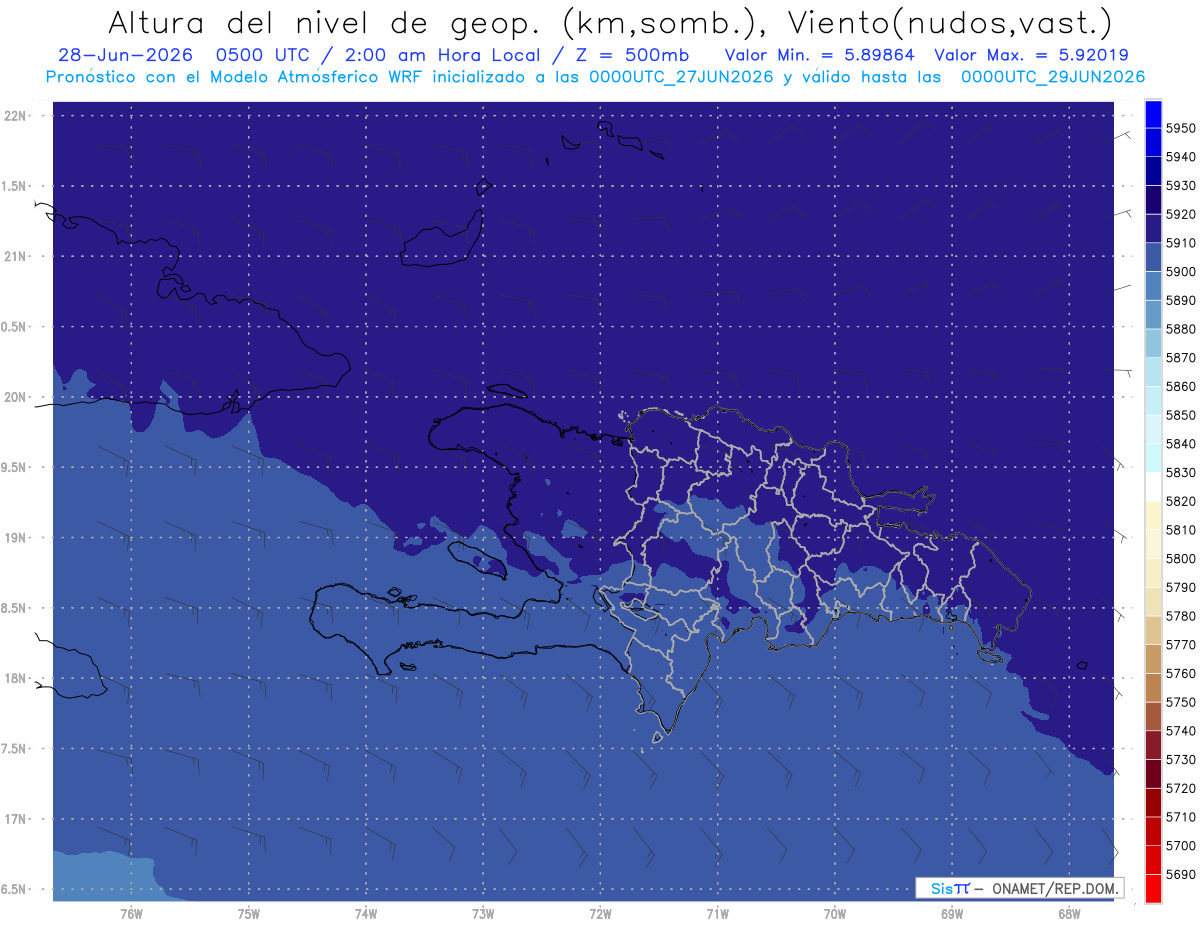Click the legend swatch between 5760 and 5770
1200x927 pixels.
[x=1152, y=659]
